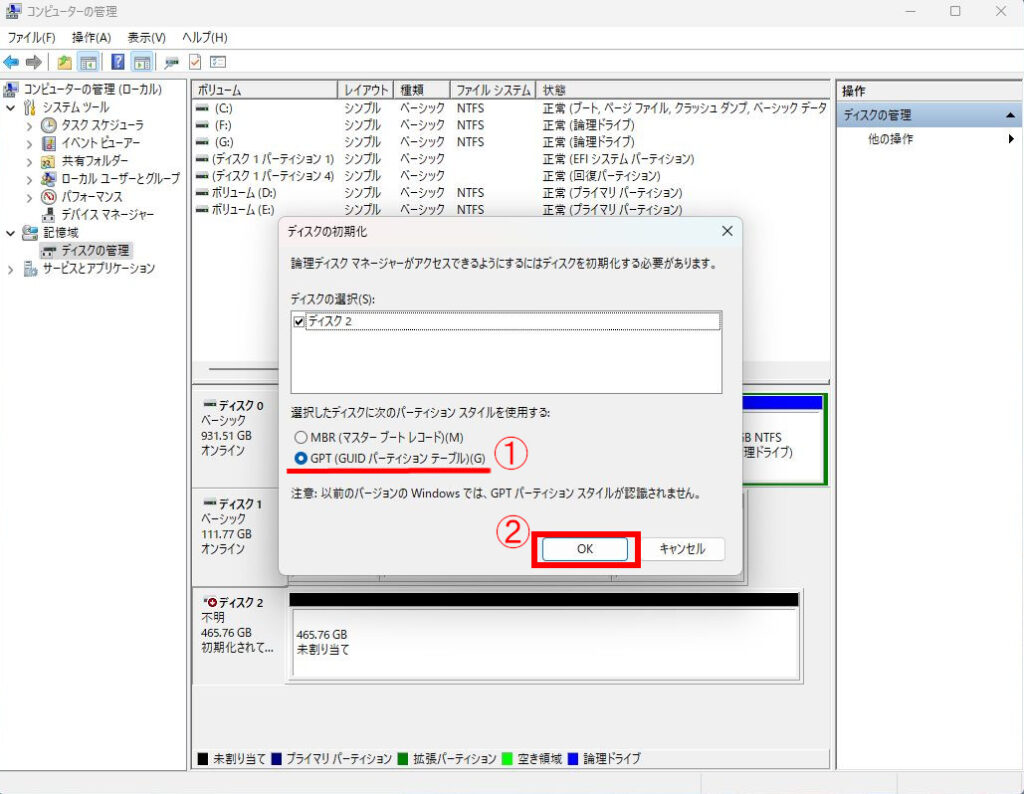Toggle the Show/Hide Console Tree toolbar icon
Screen dimensions: 1024x794
point(88,62)
